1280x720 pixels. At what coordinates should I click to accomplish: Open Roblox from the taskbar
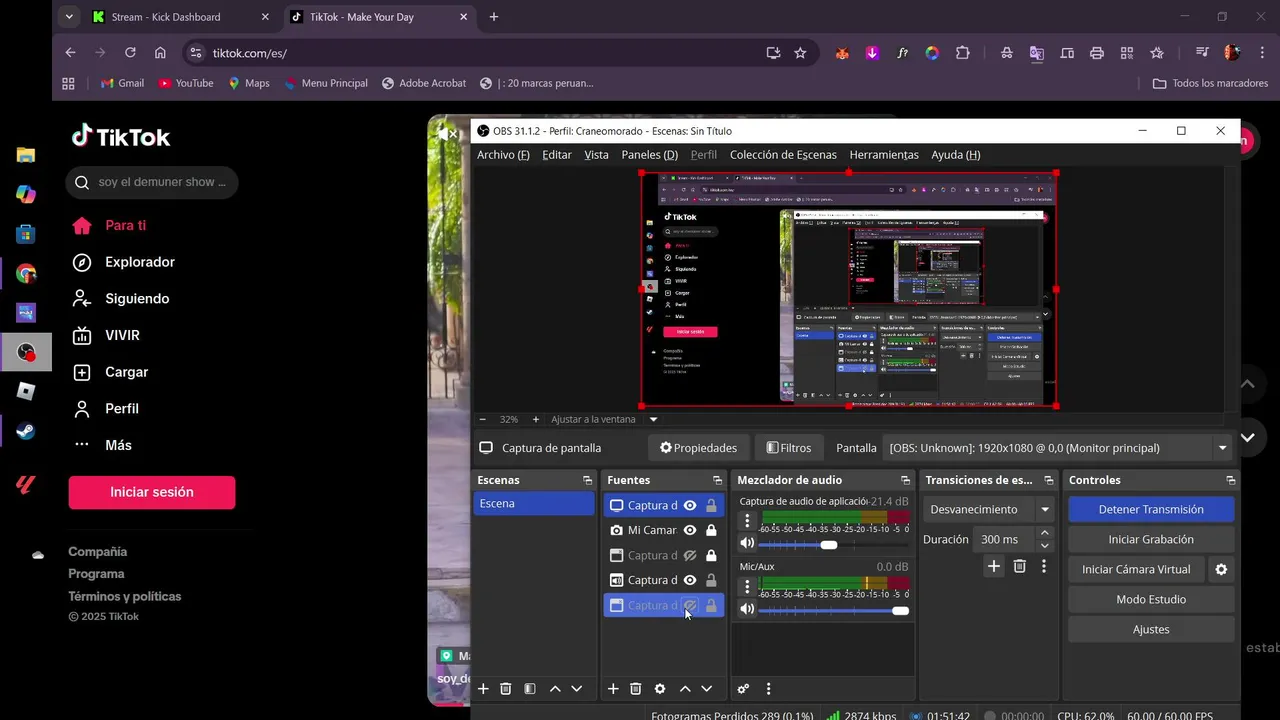[x=26, y=391]
